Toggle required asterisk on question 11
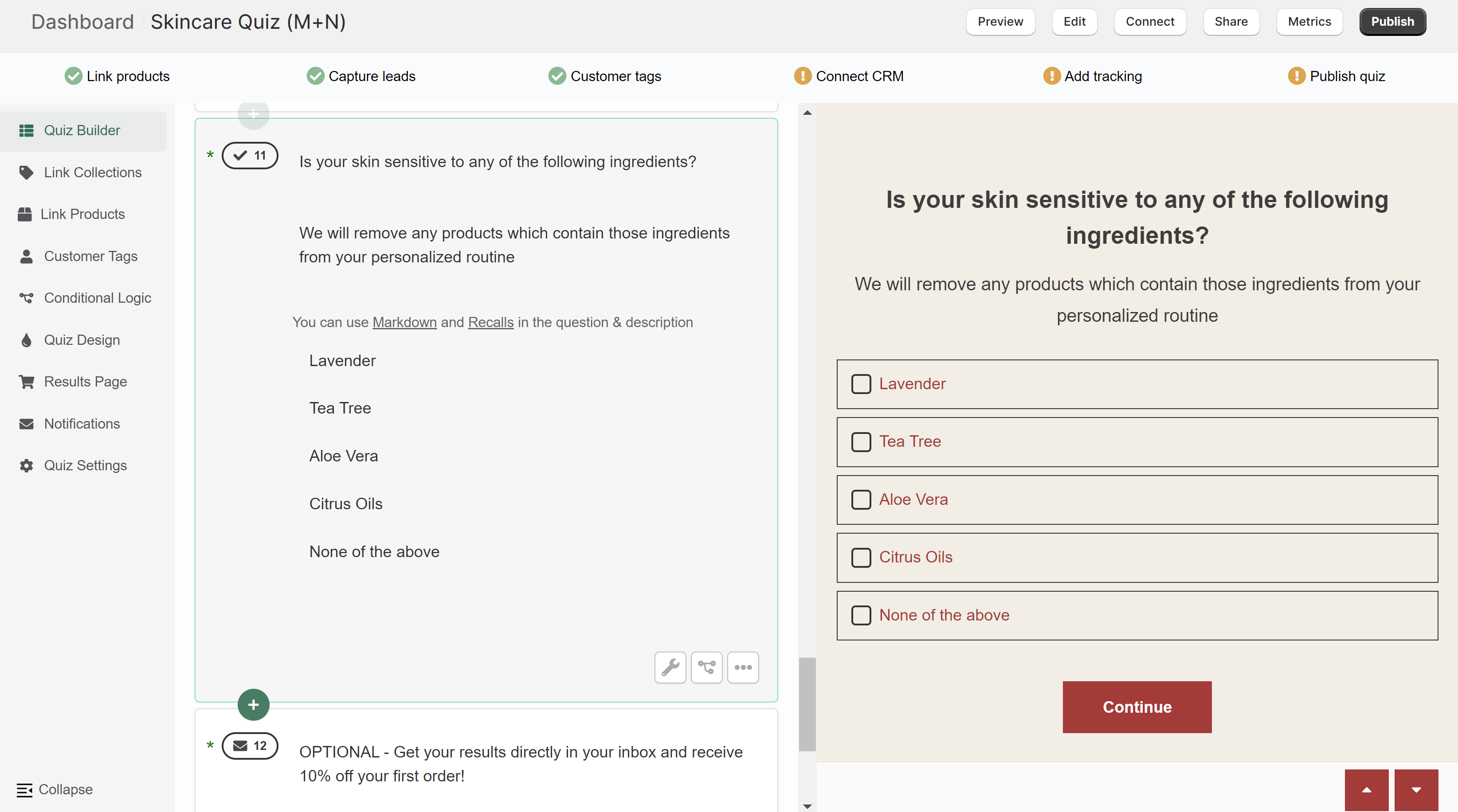Screen dimensions: 1458x812 210,156
